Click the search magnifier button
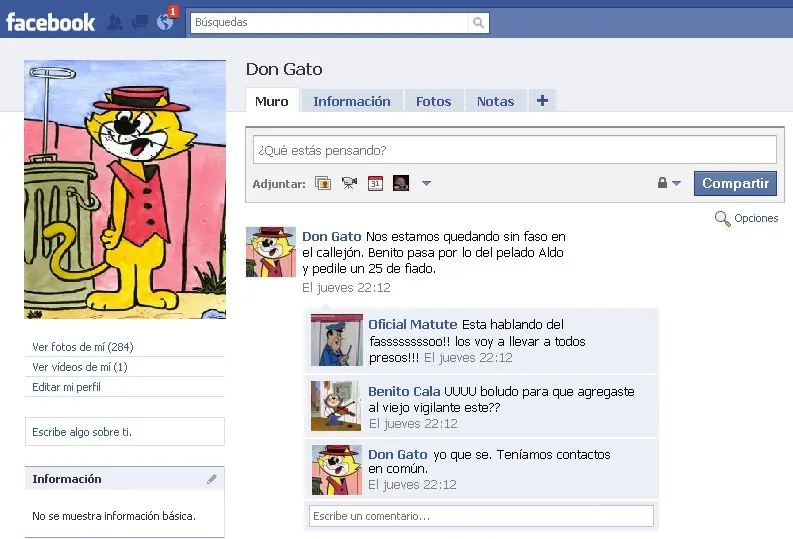793x539 pixels. [478, 23]
